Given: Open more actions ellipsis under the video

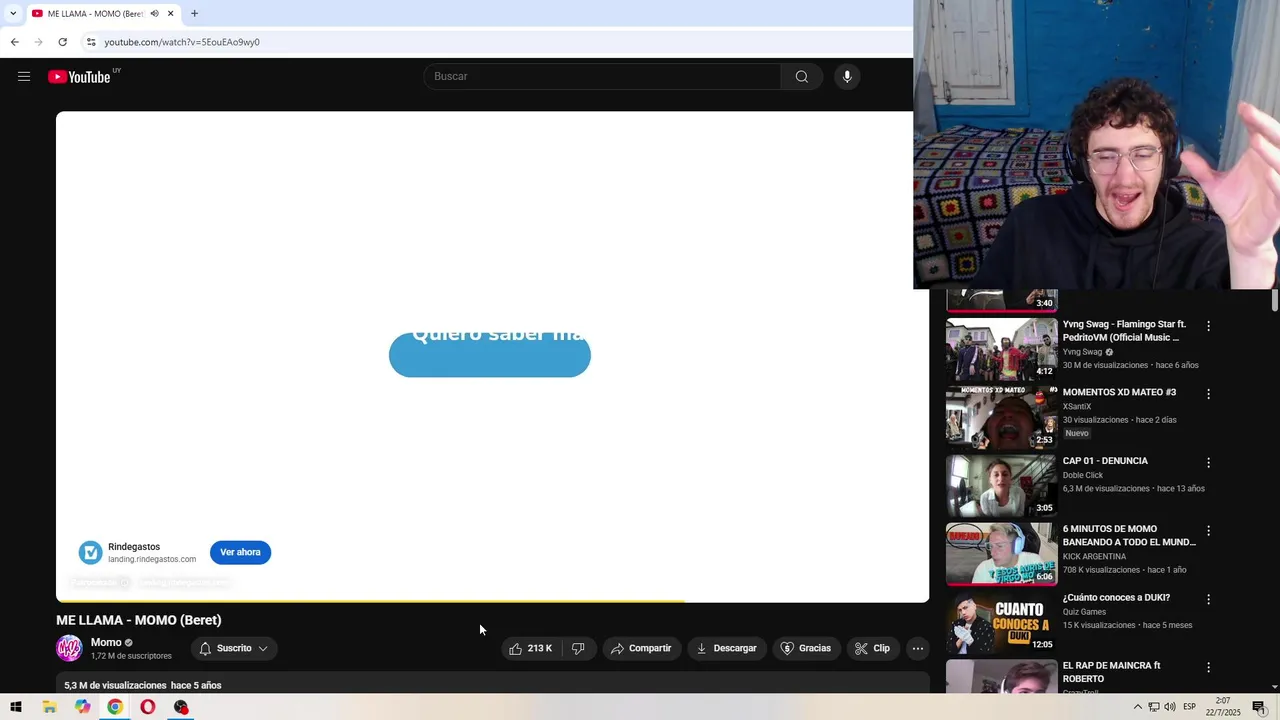Looking at the screenshot, I should [x=917, y=648].
